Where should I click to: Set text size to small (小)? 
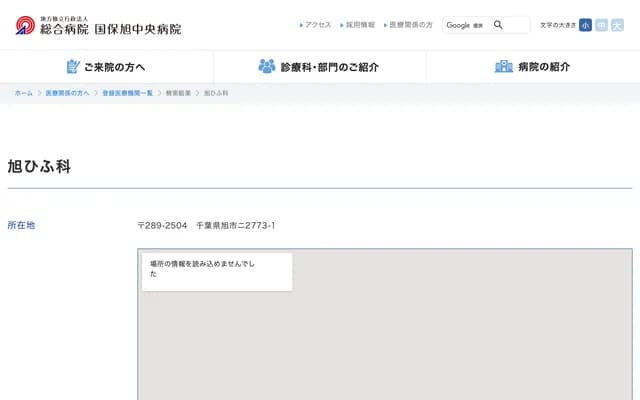click(585, 25)
